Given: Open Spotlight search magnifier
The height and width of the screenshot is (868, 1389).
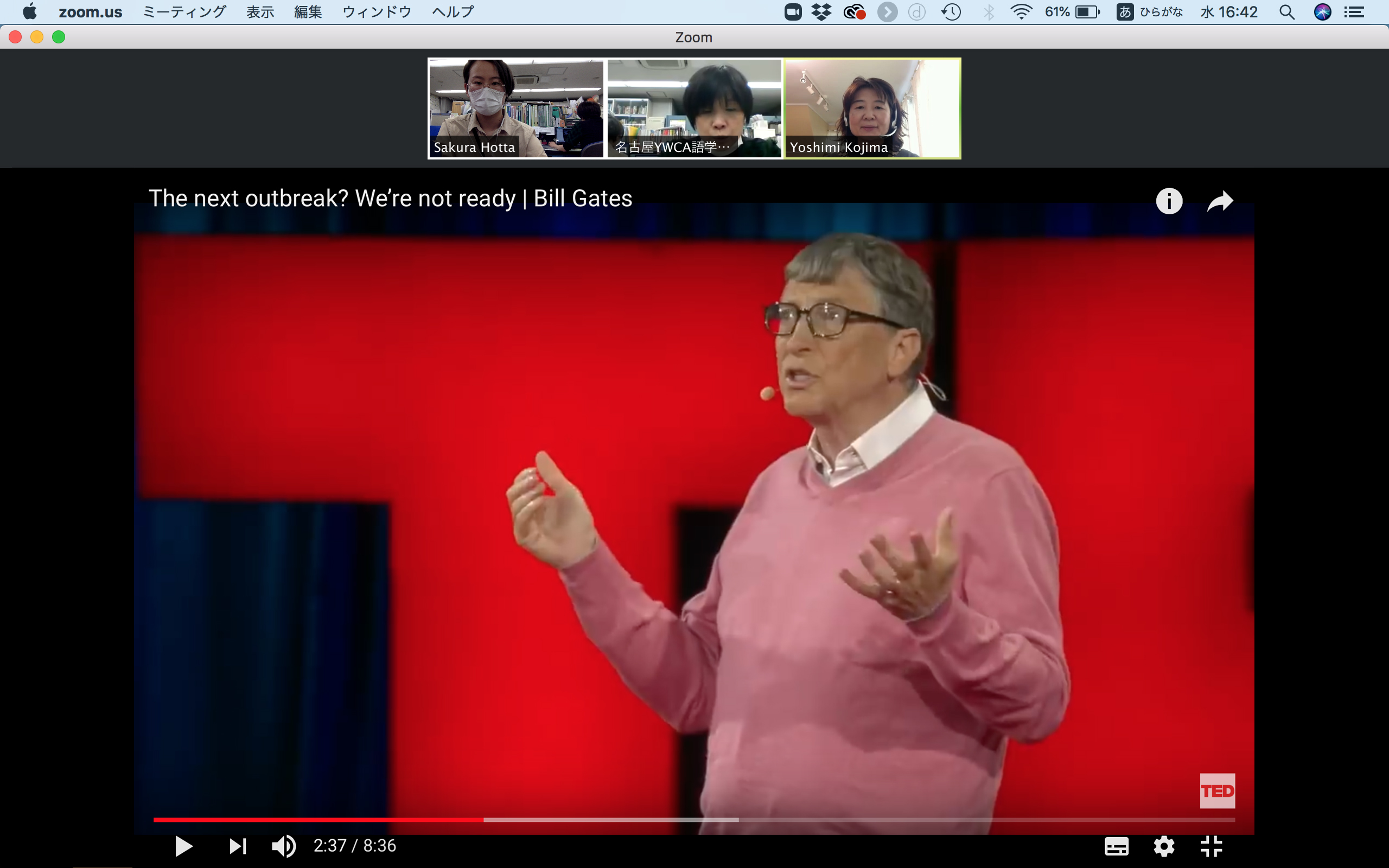Looking at the screenshot, I should (x=1287, y=12).
